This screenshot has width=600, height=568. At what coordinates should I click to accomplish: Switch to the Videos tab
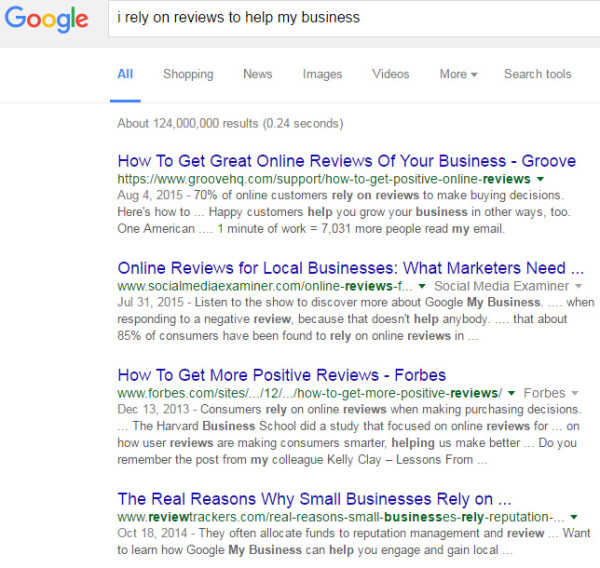[x=391, y=74]
